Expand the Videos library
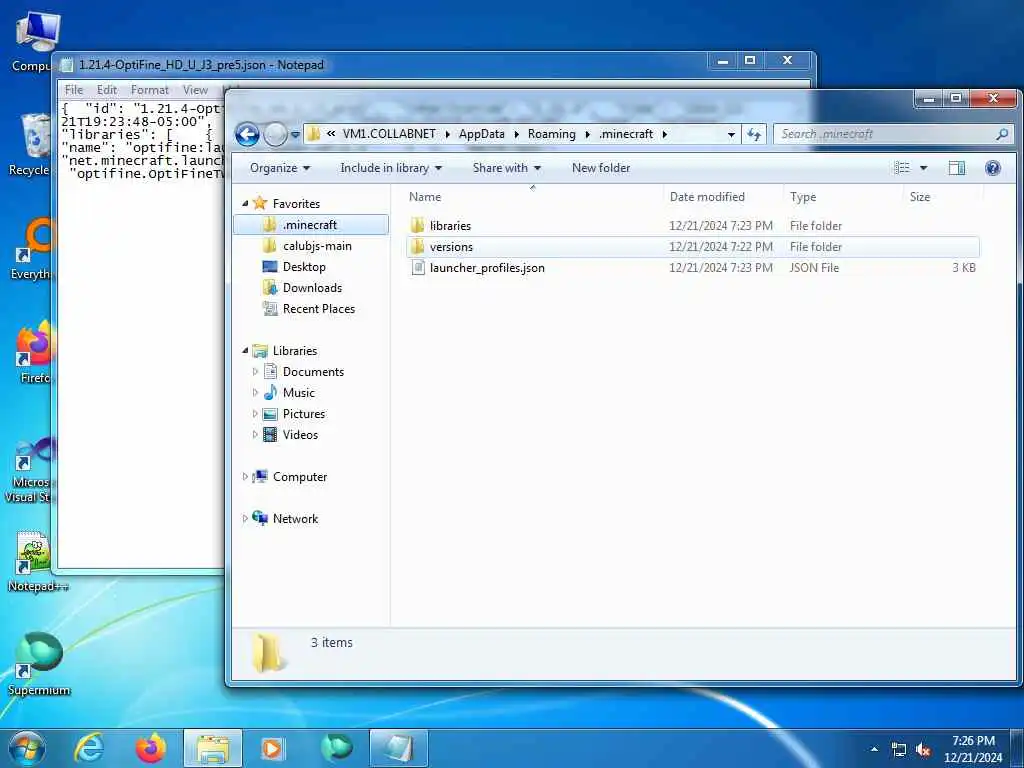 (255, 434)
